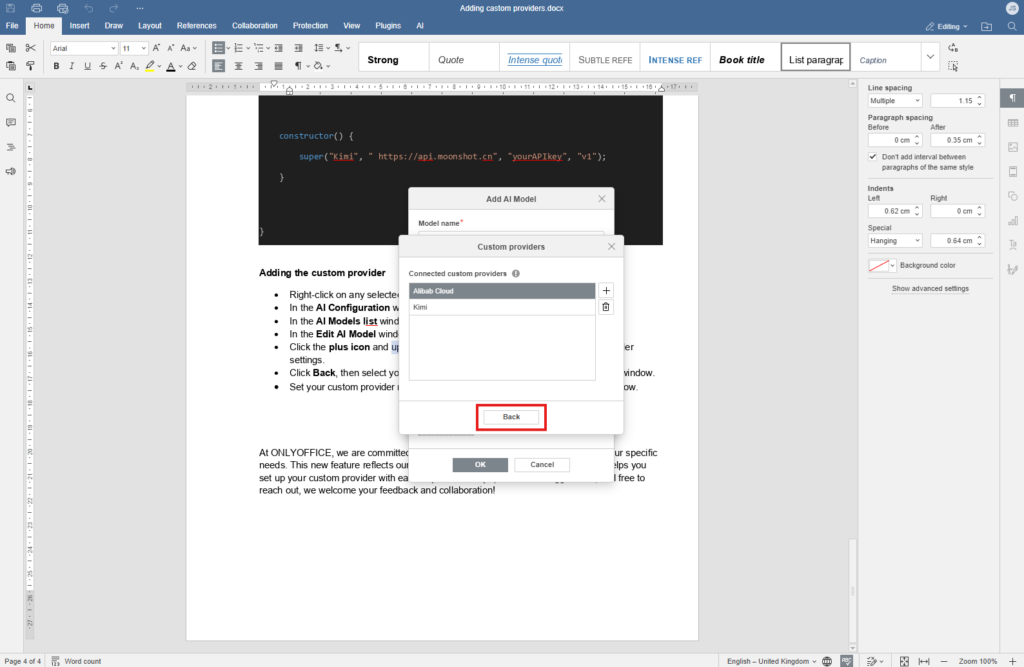
Task: Open the References ribbon tab
Action: click(x=196, y=25)
